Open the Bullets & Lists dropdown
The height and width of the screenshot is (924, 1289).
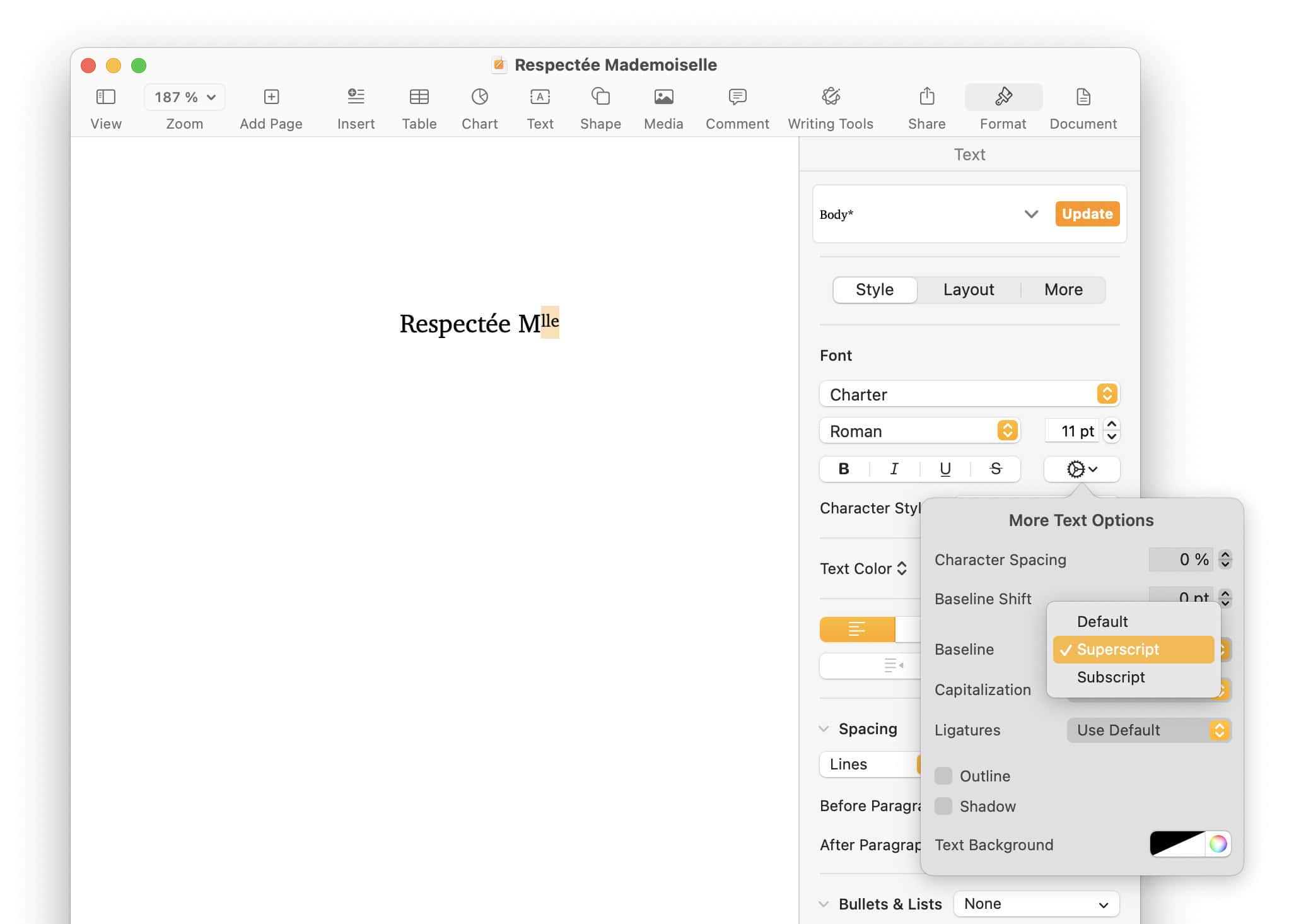(1035, 903)
